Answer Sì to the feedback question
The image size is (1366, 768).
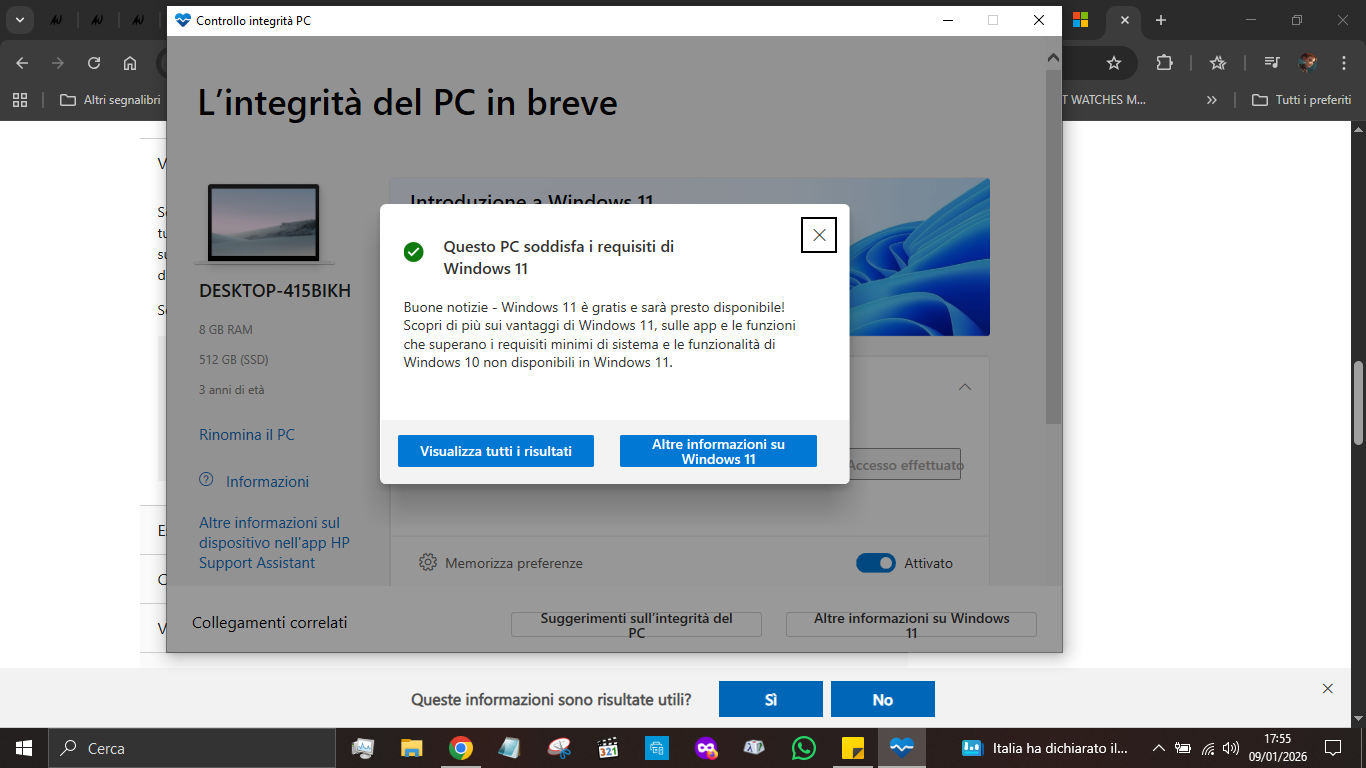tap(771, 699)
